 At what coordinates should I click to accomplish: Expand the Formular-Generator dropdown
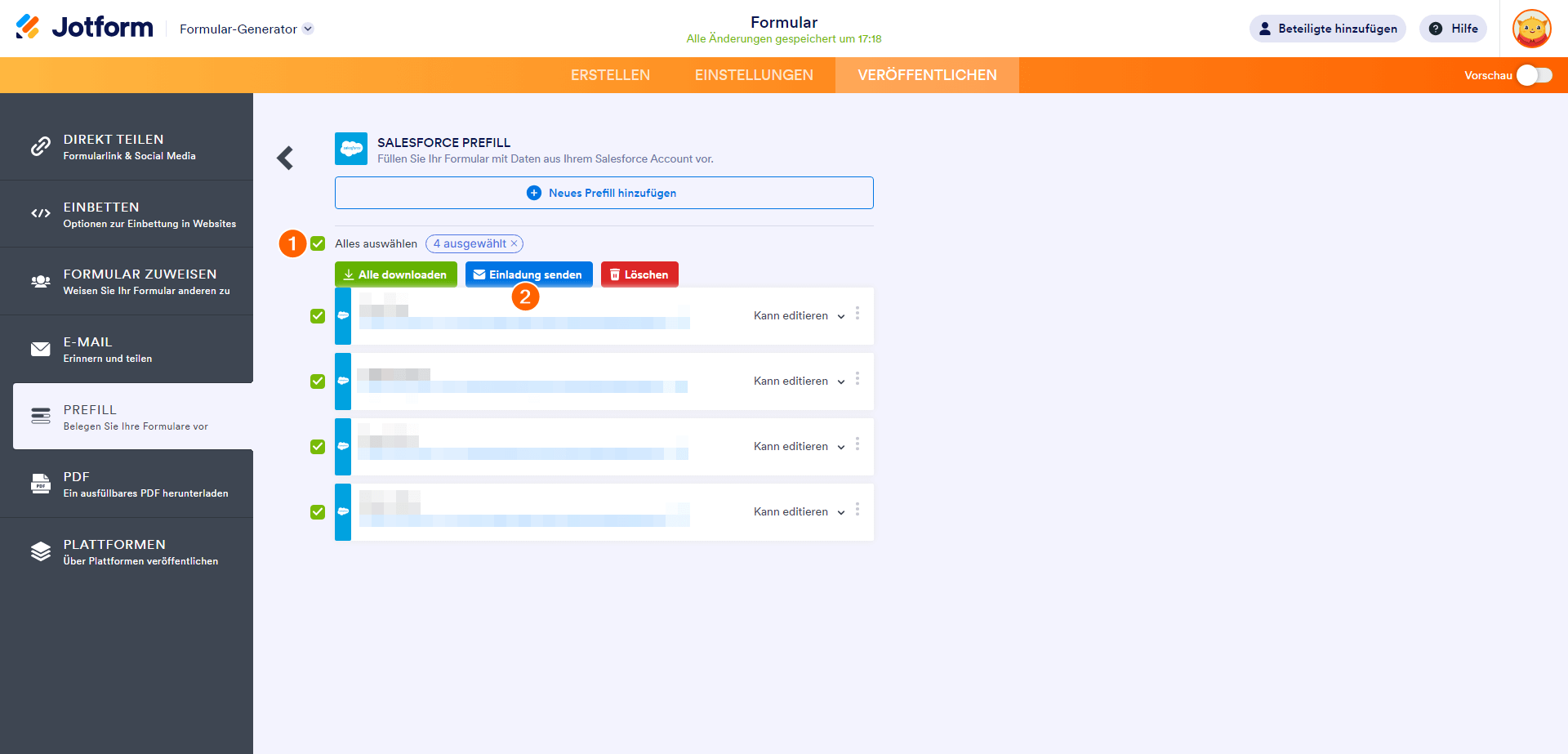coord(246,29)
